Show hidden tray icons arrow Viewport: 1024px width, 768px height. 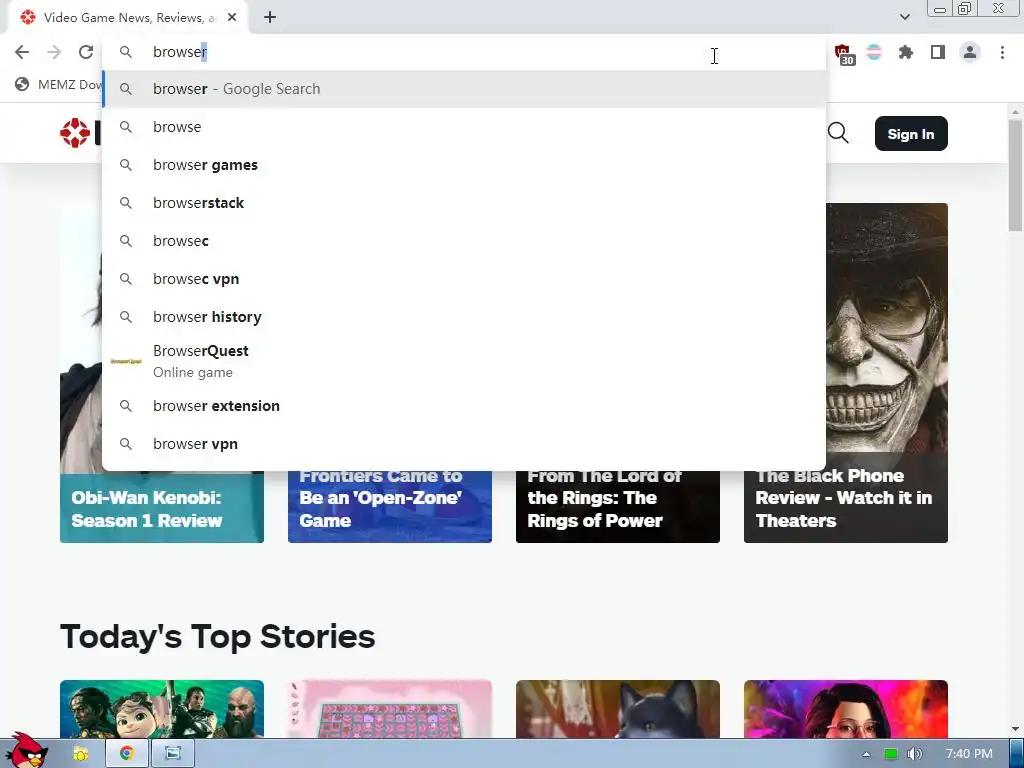tap(866, 754)
